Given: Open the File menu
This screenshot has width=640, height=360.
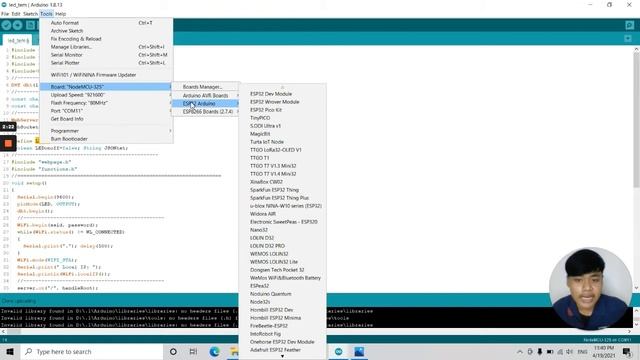Looking at the screenshot, I should [5, 14].
